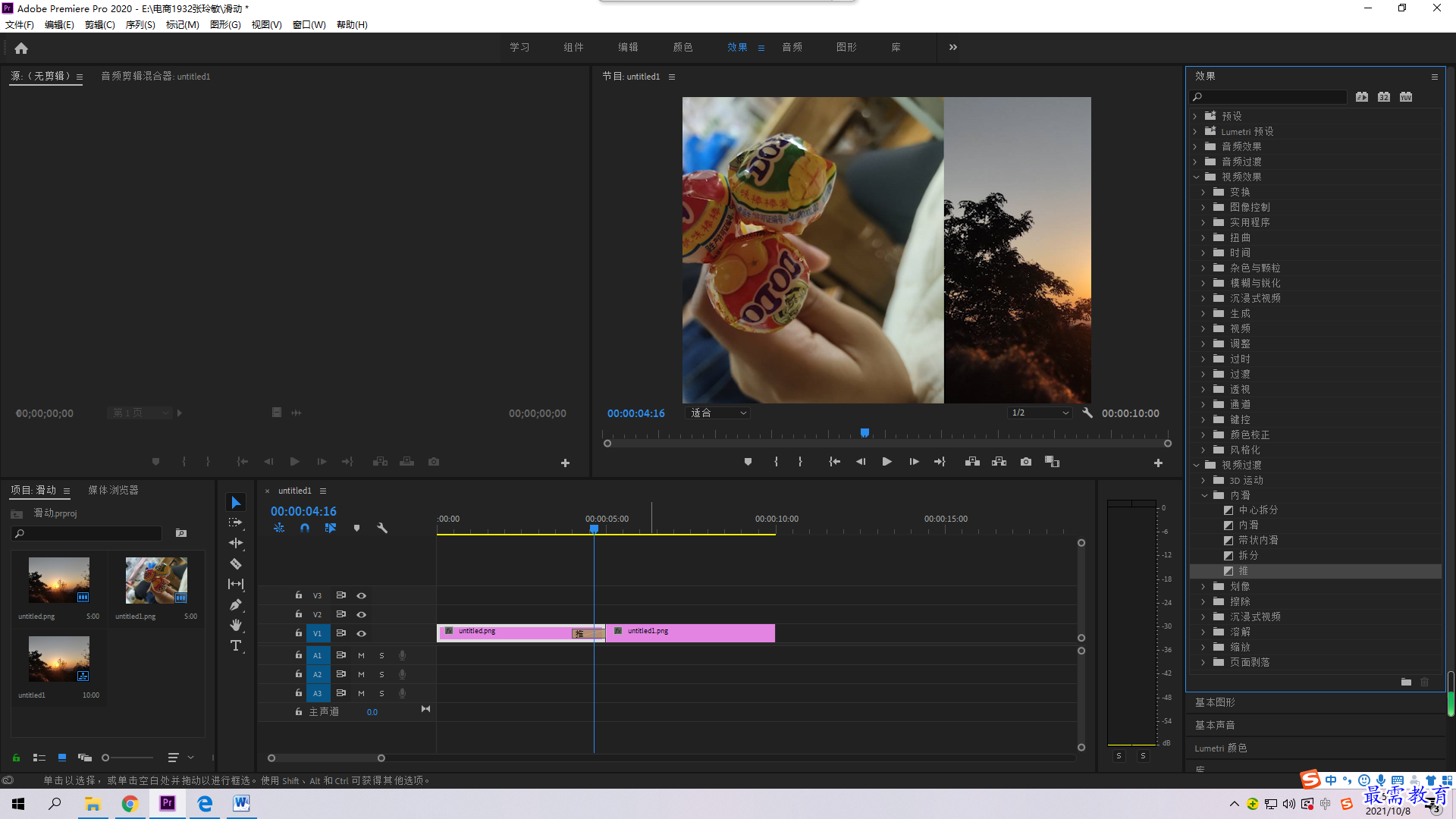Toggle linked selection in timeline
This screenshot has width=1456, height=819.
click(331, 528)
